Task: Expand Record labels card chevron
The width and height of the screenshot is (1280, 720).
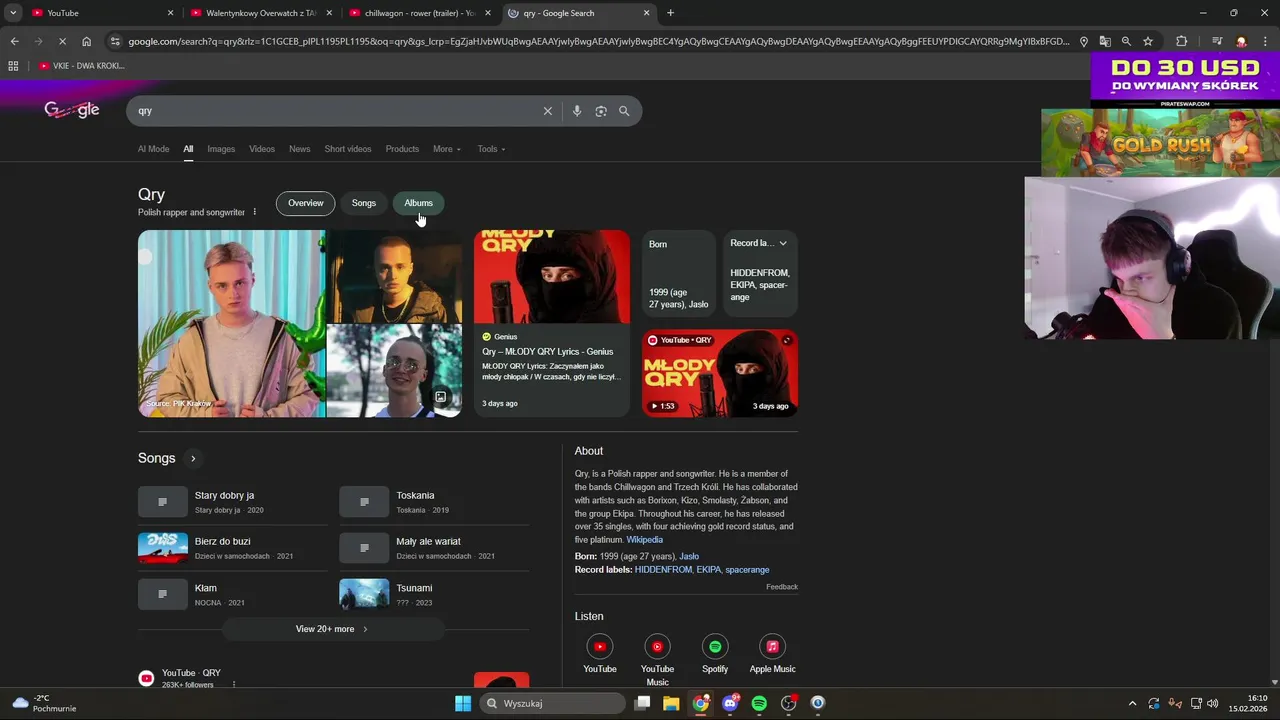Action: [783, 243]
